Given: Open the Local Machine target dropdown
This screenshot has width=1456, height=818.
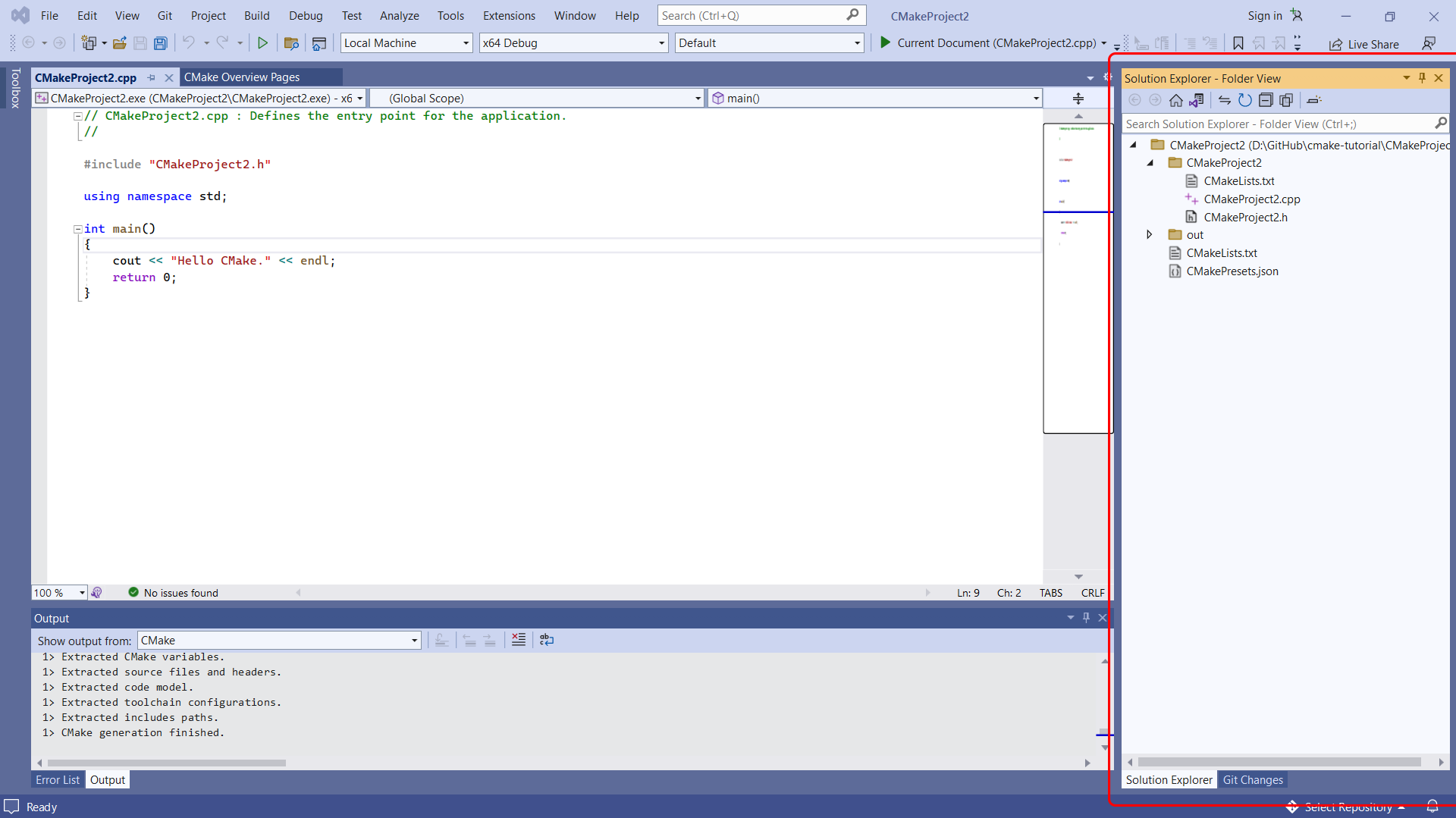Looking at the screenshot, I should click(406, 43).
